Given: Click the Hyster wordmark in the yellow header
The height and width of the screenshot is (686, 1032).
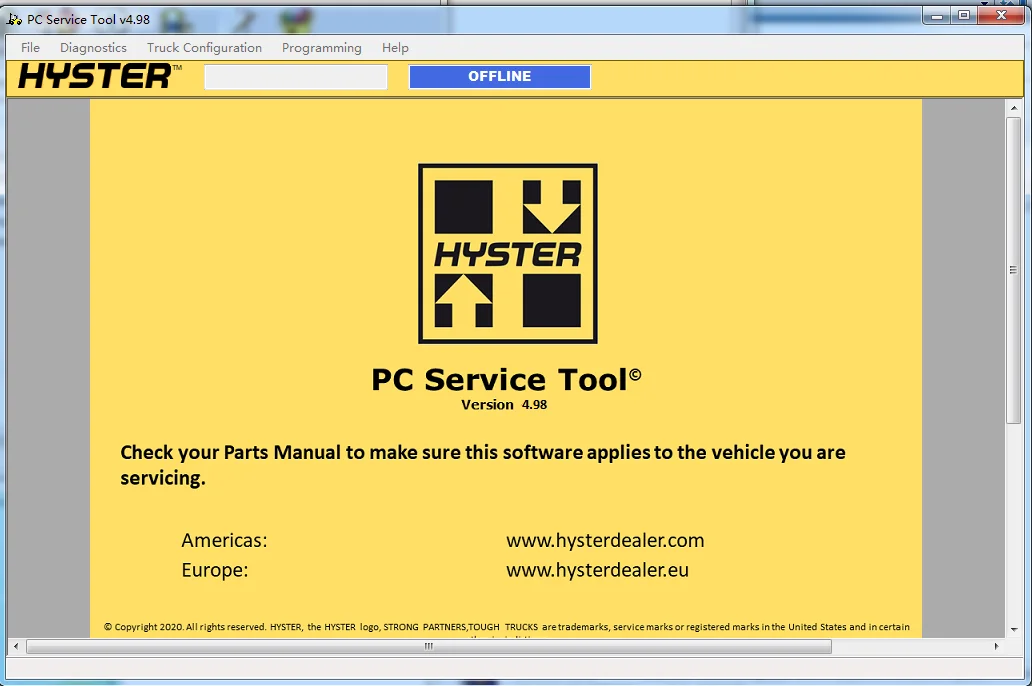Looking at the screenshot, I should coord(99,76).
